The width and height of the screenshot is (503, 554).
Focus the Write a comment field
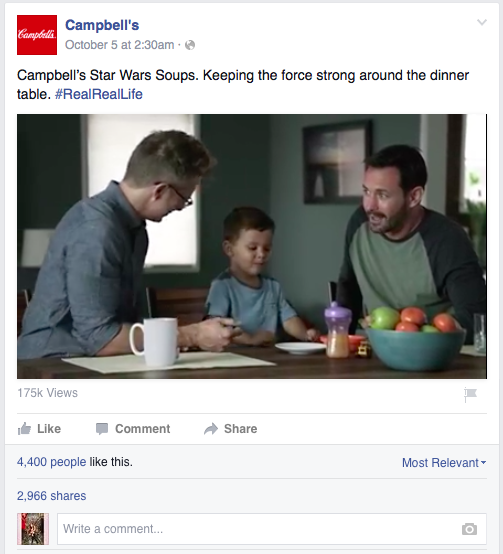(272, 529)
